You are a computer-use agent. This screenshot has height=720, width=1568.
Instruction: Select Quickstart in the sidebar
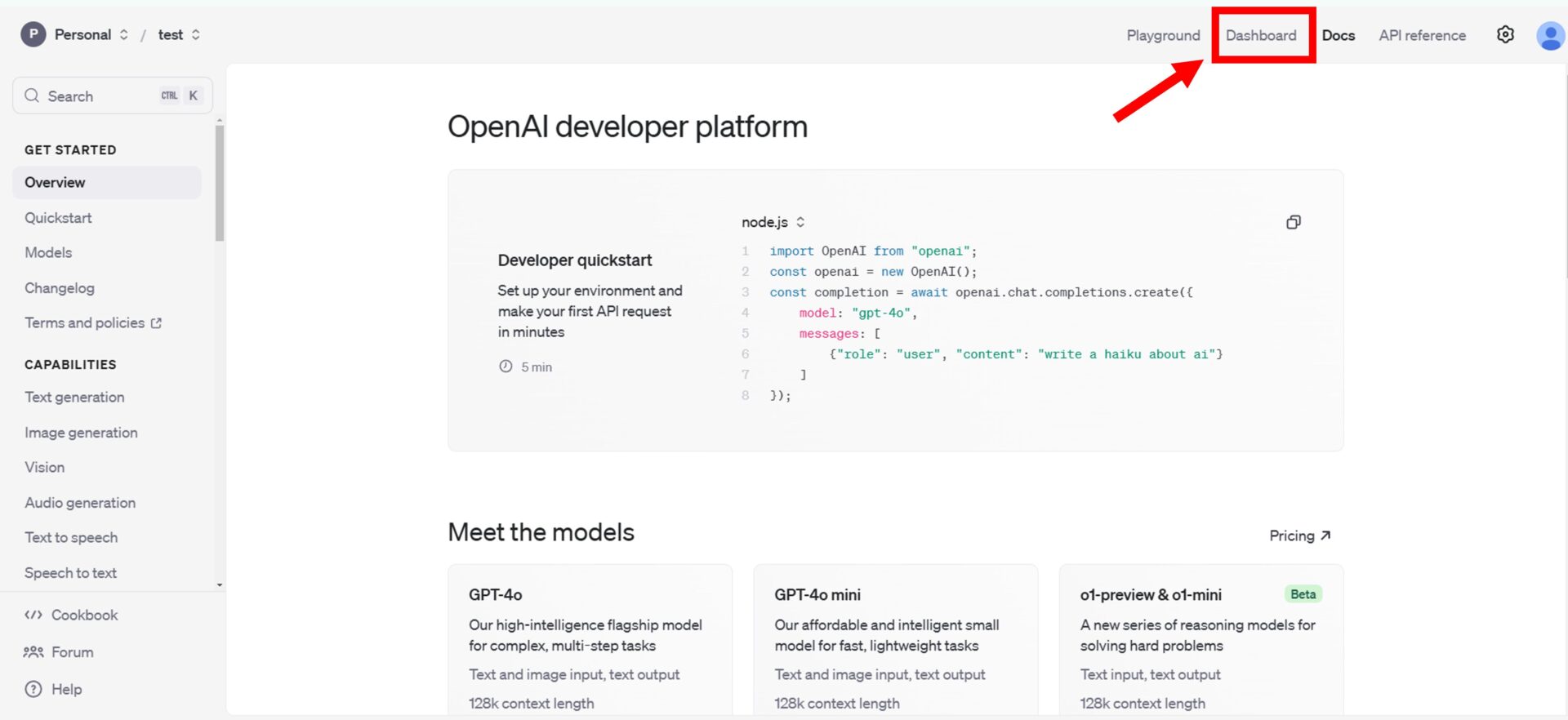pyautogui.click(x=58, y=218)
